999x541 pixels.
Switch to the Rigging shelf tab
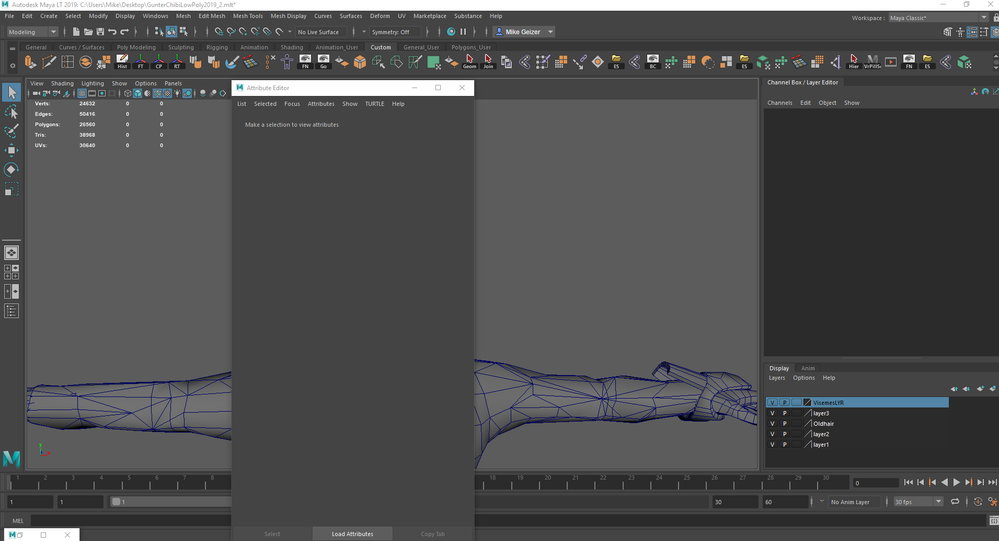(x=217, y=47)
